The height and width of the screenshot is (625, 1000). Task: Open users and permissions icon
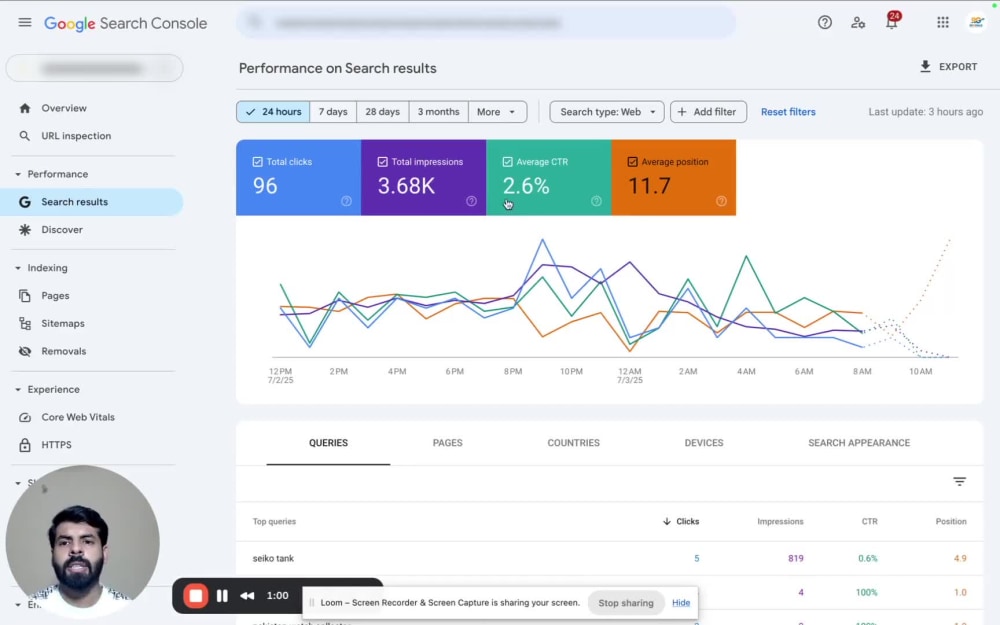(858, 23)
